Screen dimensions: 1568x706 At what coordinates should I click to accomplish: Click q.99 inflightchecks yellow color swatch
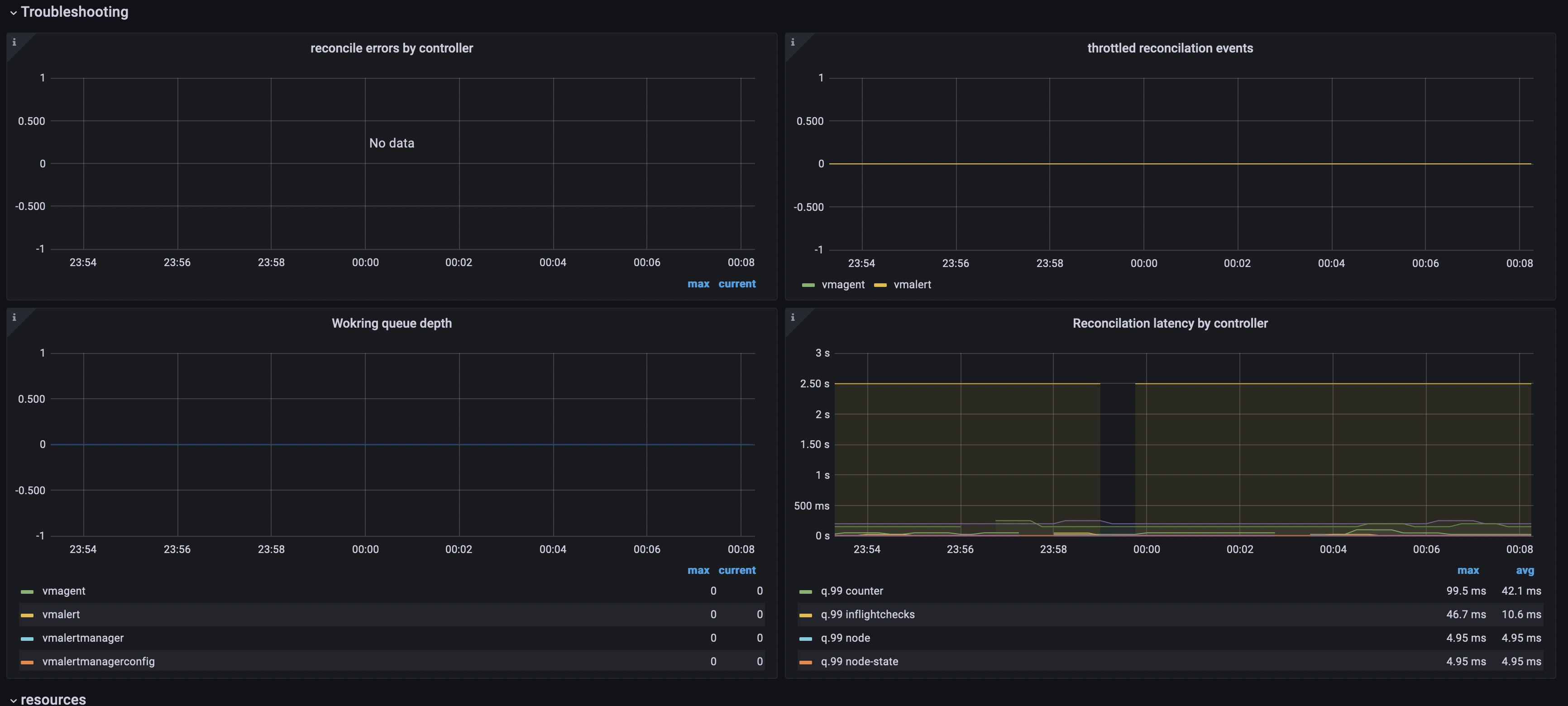pyautogui.click(x=805, y=615)
